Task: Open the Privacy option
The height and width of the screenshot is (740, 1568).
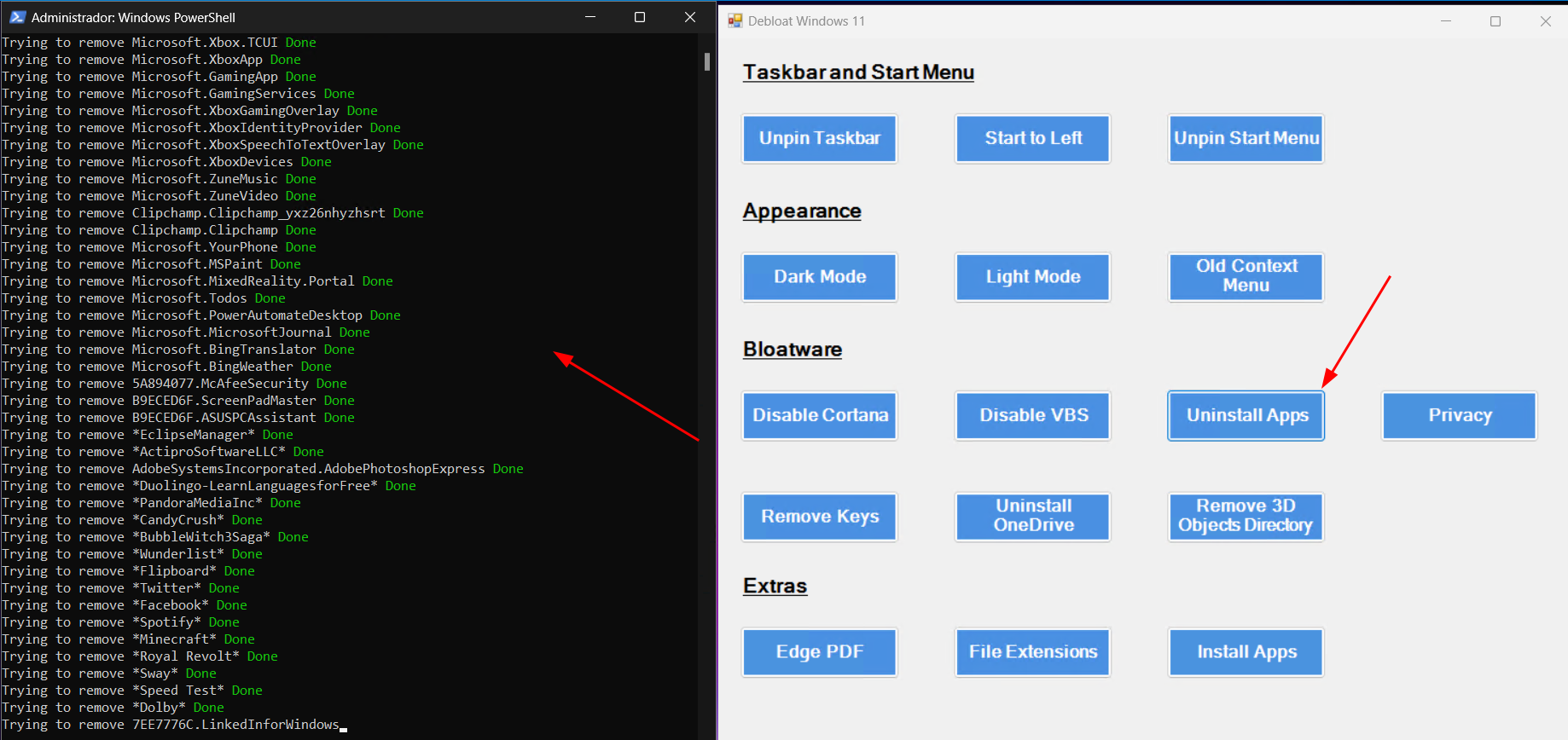Action: [1459, 415]
